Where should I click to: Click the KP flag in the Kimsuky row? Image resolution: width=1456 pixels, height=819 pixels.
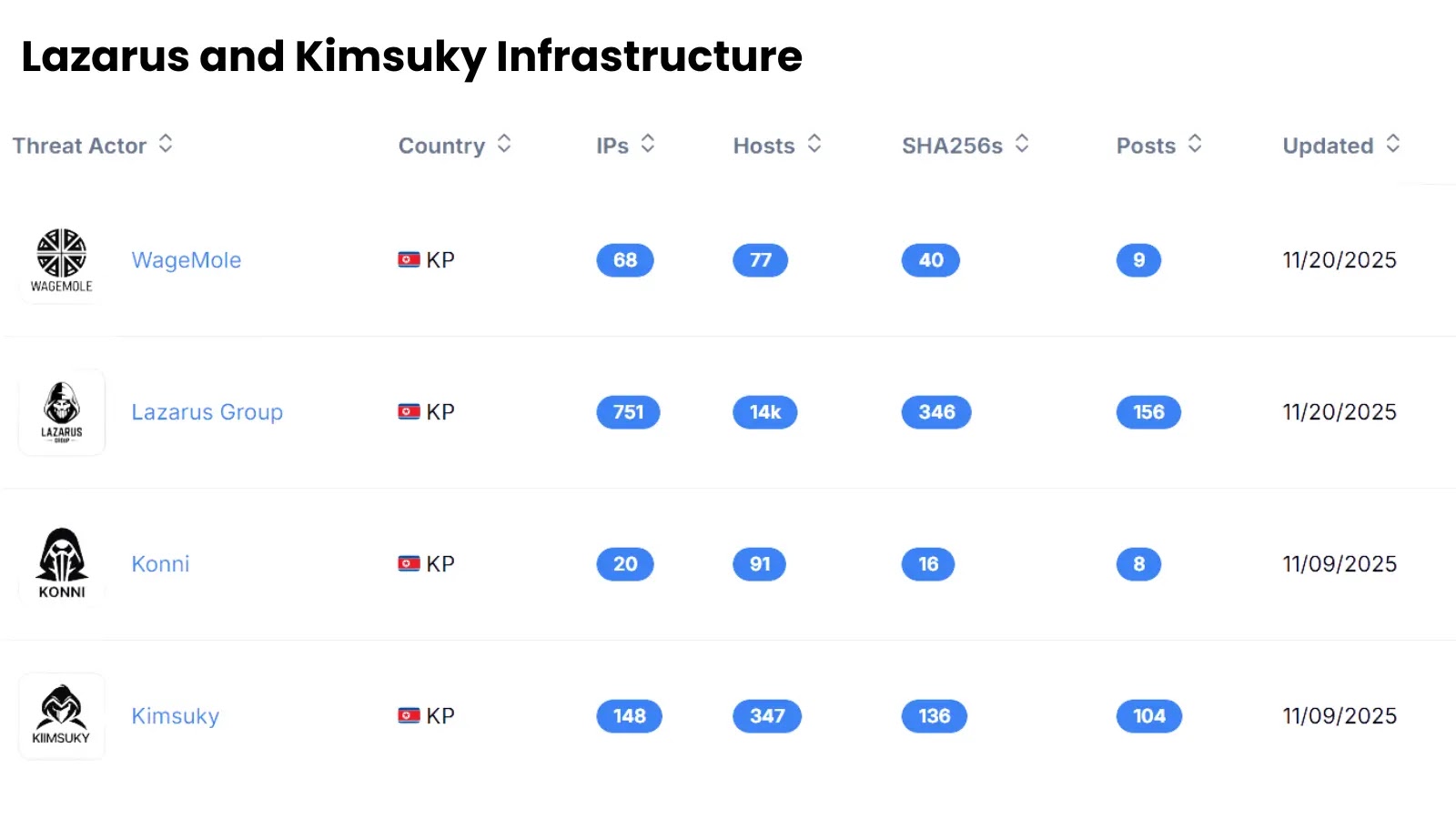click(409, 715)
